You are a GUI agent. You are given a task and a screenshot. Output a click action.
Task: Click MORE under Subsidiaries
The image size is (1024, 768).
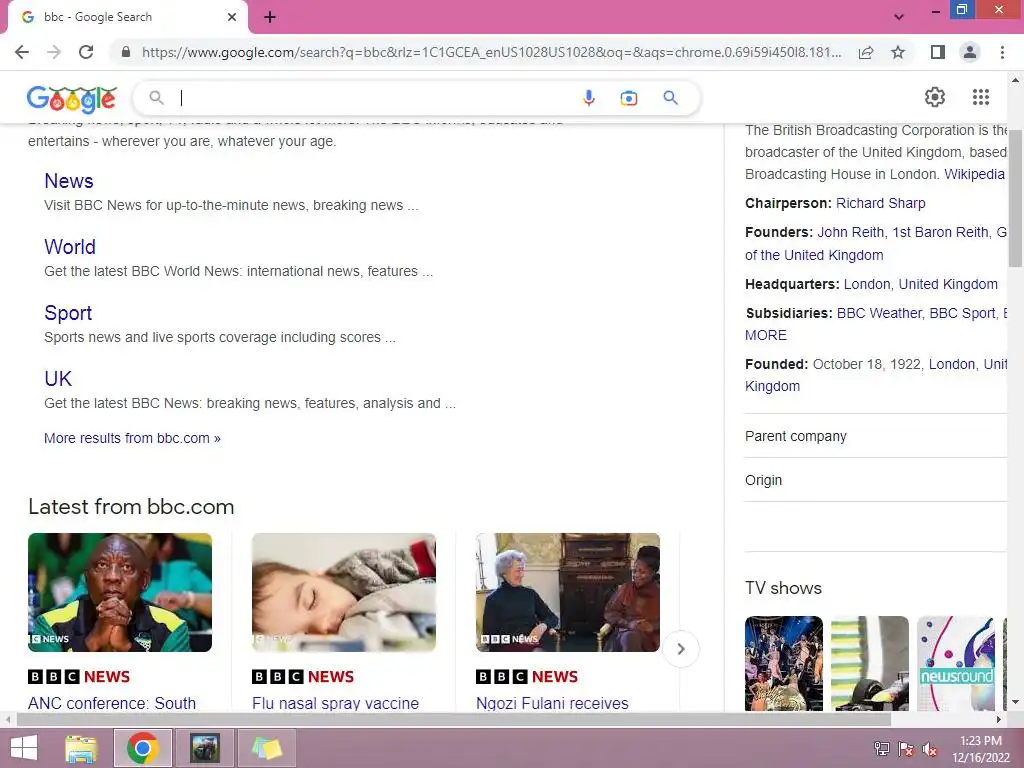pos(765,335)
